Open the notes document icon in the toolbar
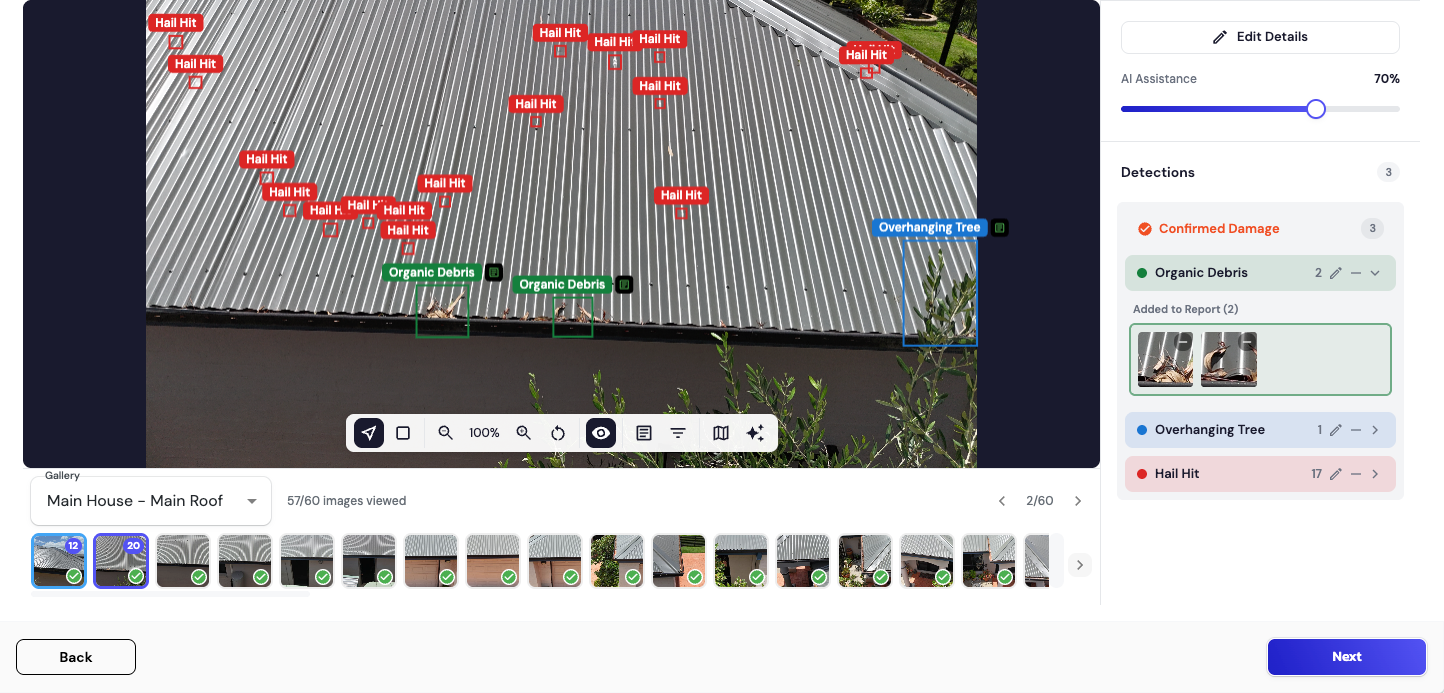Screen dimensions: 1444x693 tap(644, 433)
